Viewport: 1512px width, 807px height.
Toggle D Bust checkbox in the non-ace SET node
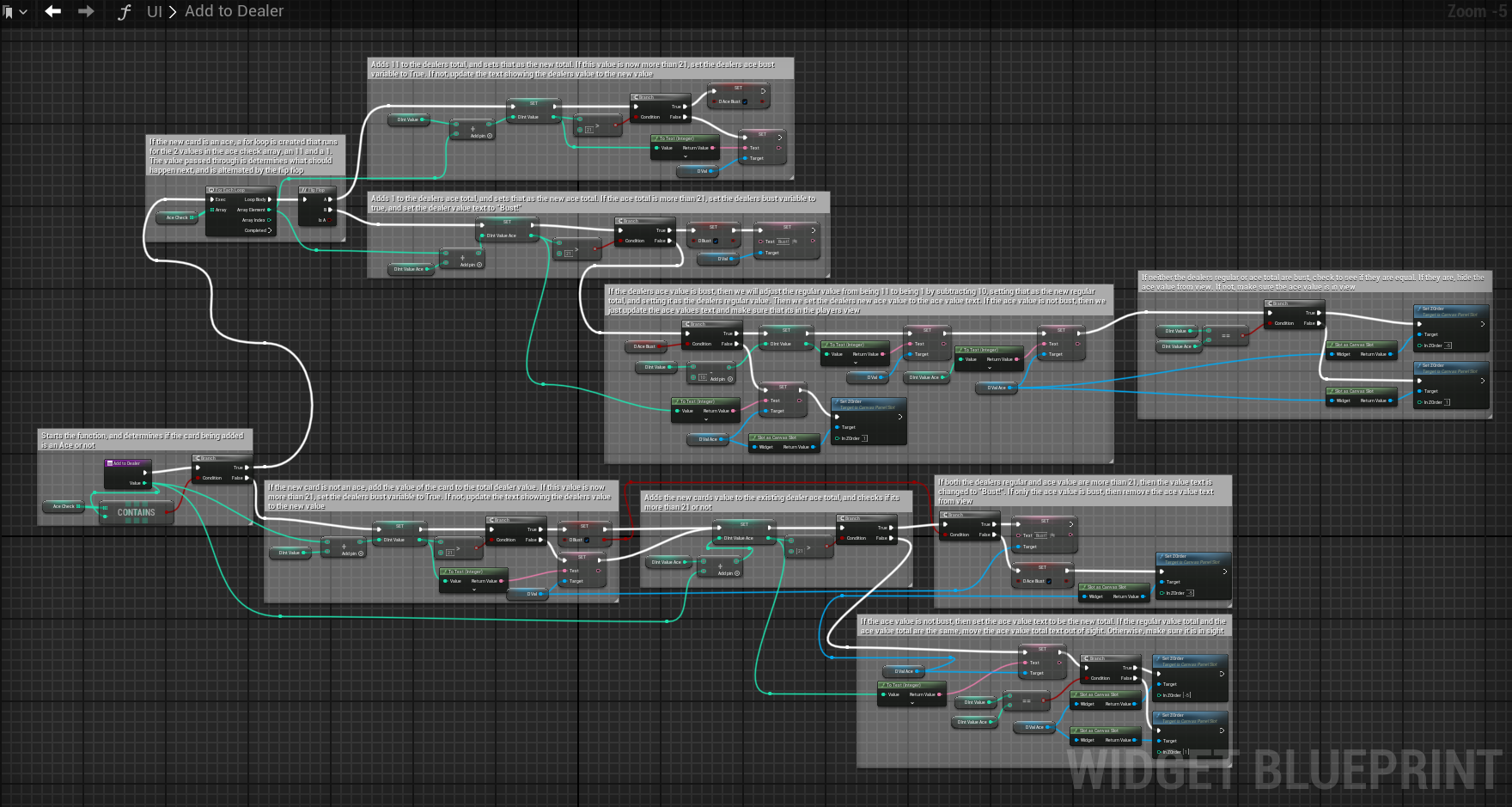(587, 540)
